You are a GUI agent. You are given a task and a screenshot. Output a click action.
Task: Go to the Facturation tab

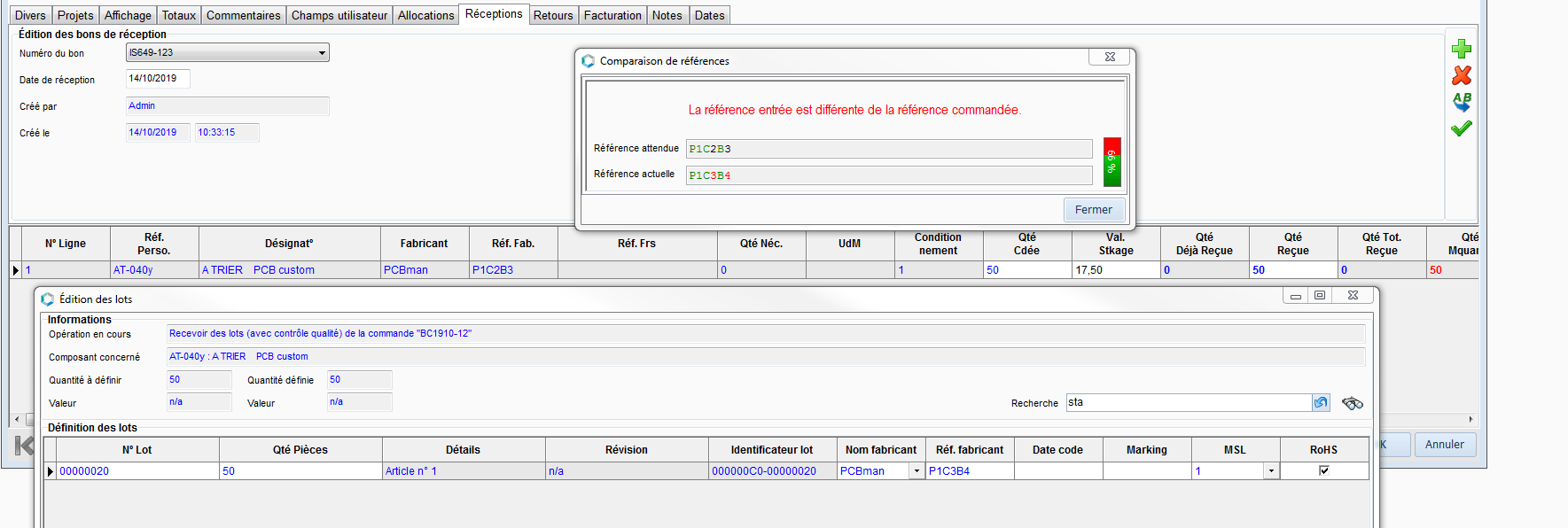(612, 15)
